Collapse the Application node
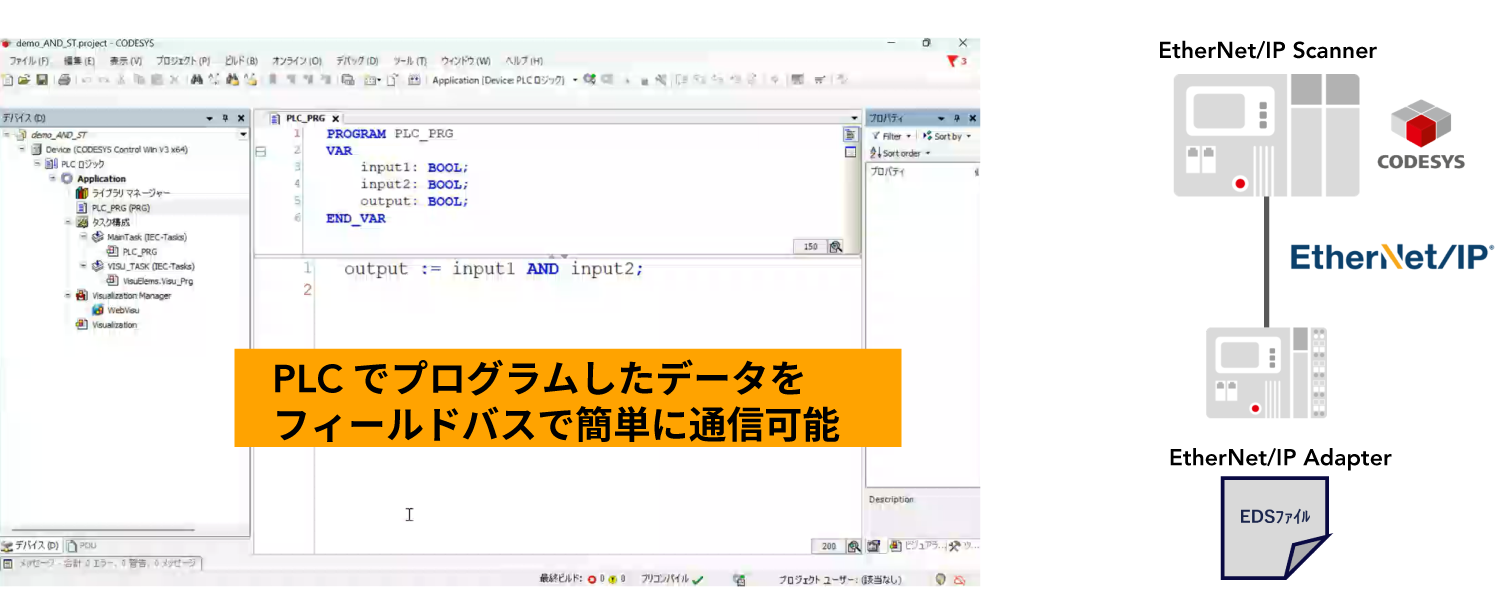1500x600 pixels. (52, 178)
